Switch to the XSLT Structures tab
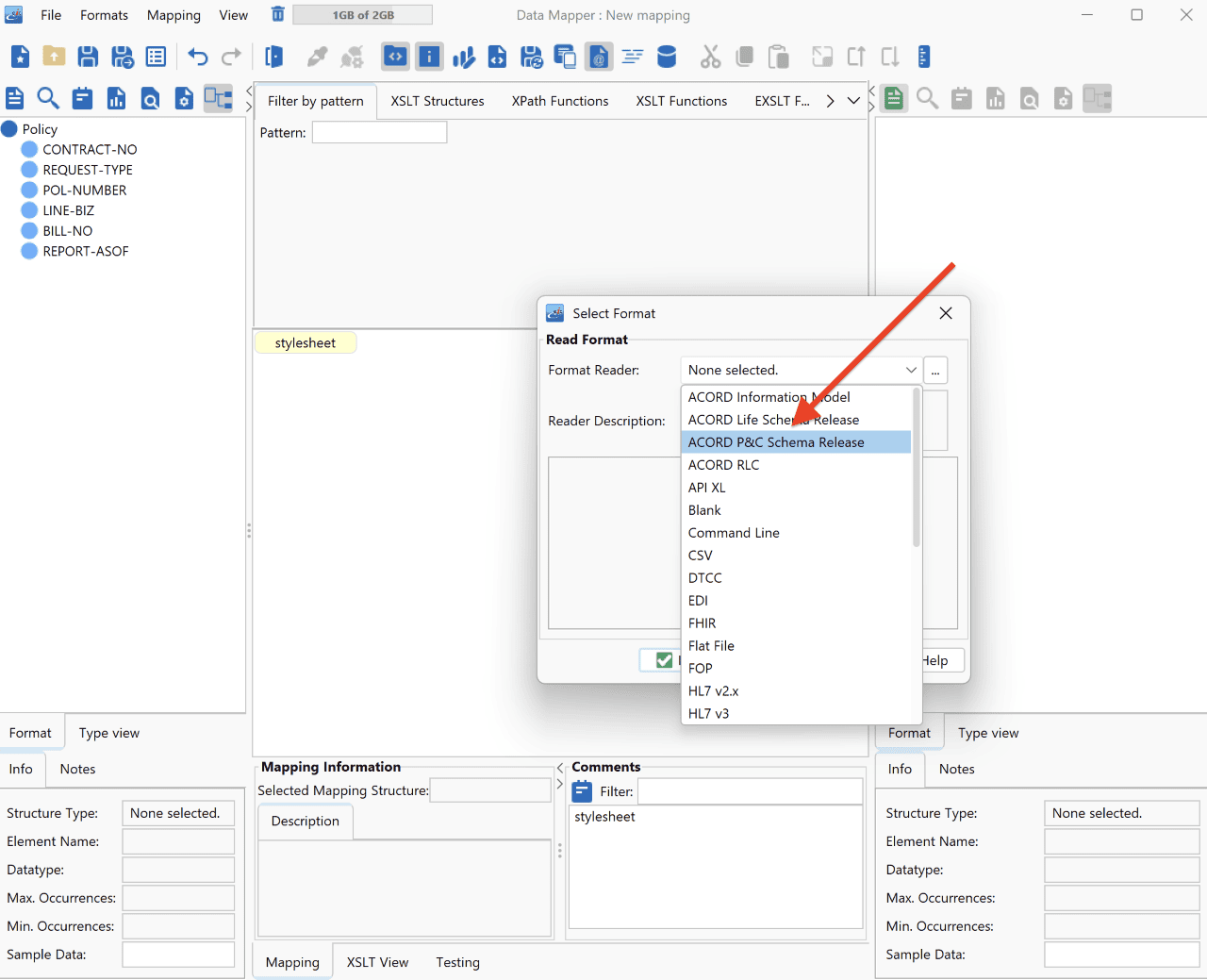The width and height of the screenshot is (1207, 980). coord(438,101)
